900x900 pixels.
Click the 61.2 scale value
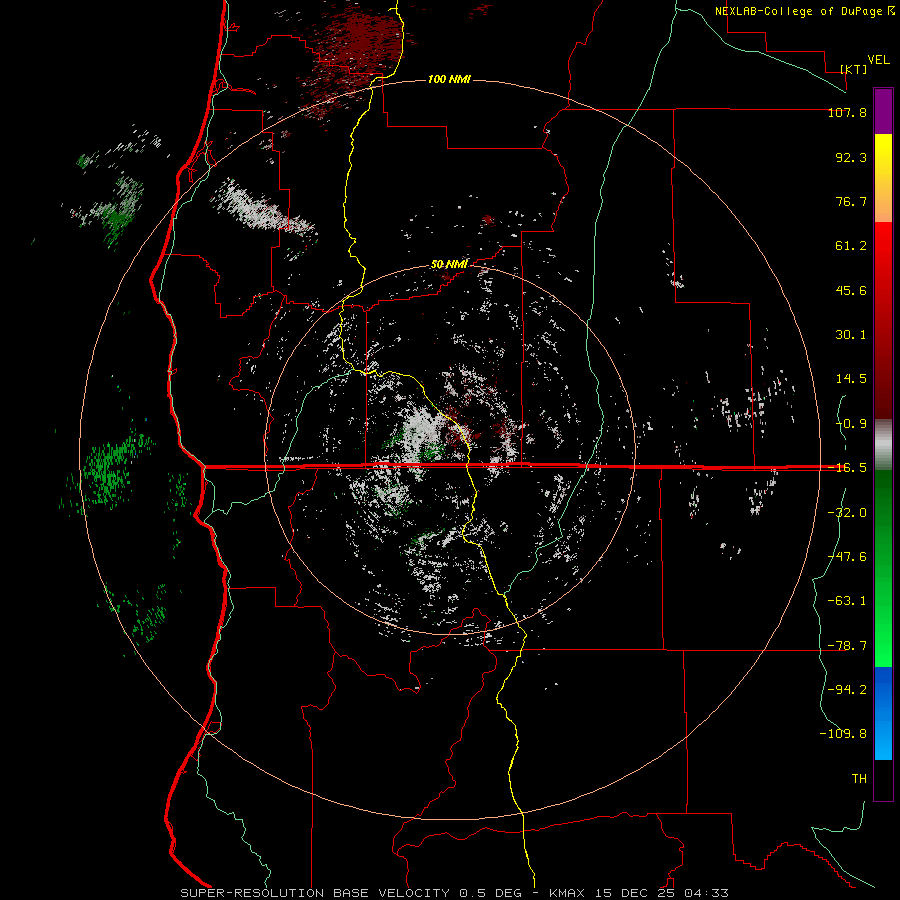click(851, 246)
